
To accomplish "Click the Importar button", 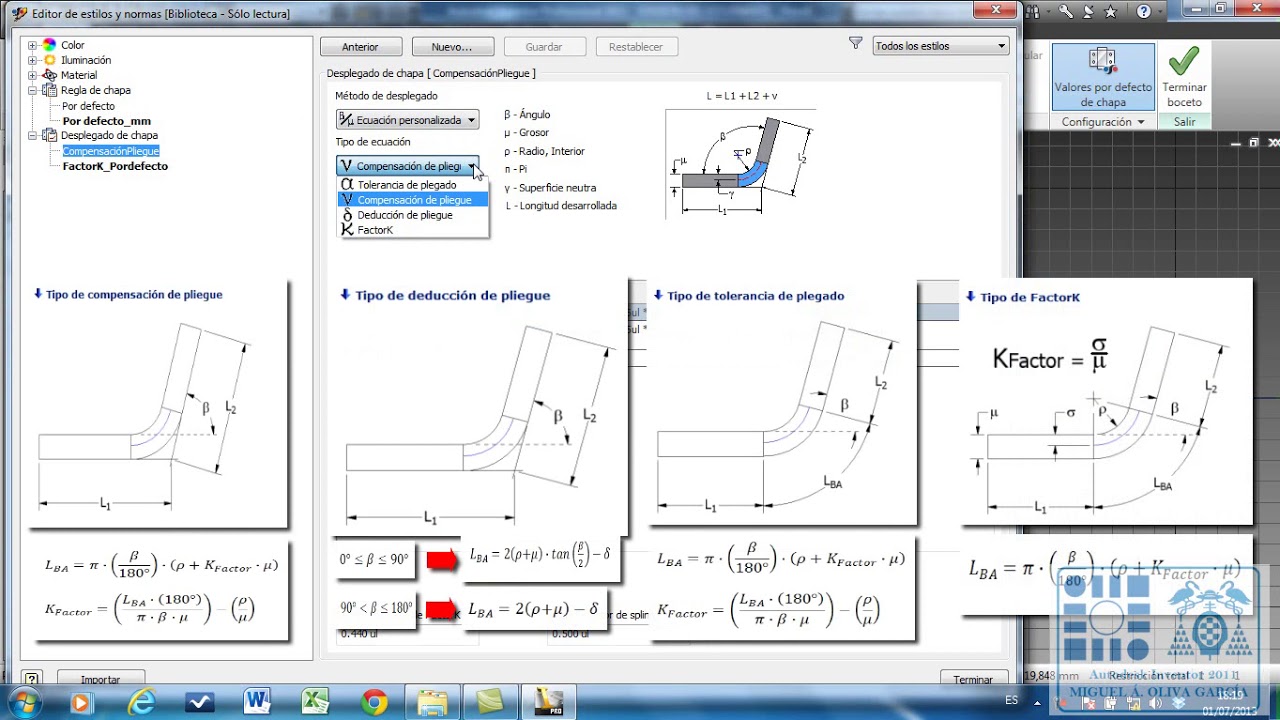I will point(100,679).
